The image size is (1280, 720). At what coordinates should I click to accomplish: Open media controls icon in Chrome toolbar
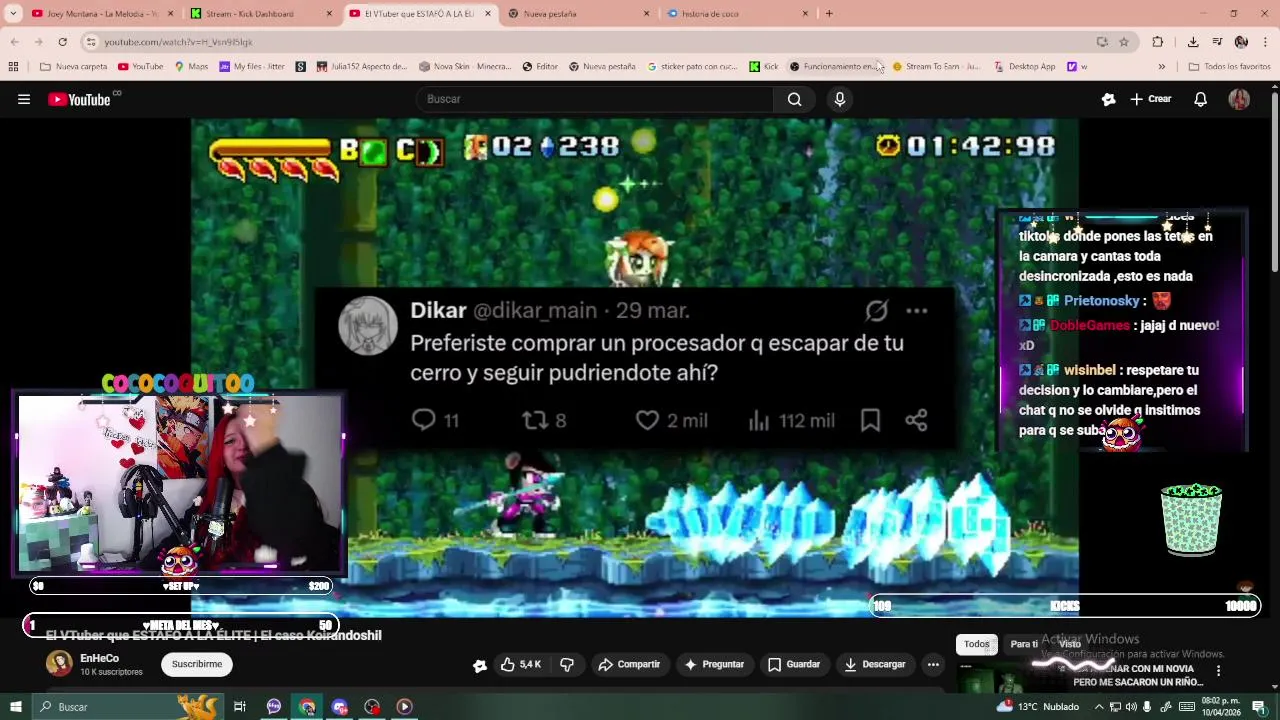tap(1217, 42)
